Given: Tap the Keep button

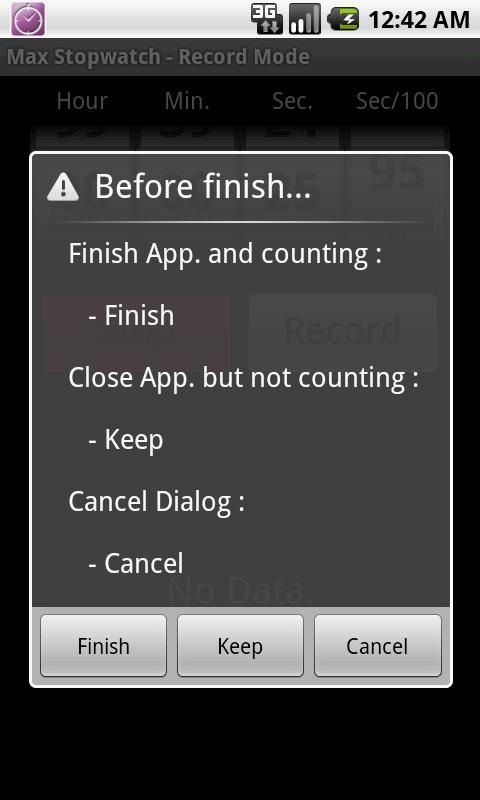Looking at the screenshot, I should click(240, 645).
